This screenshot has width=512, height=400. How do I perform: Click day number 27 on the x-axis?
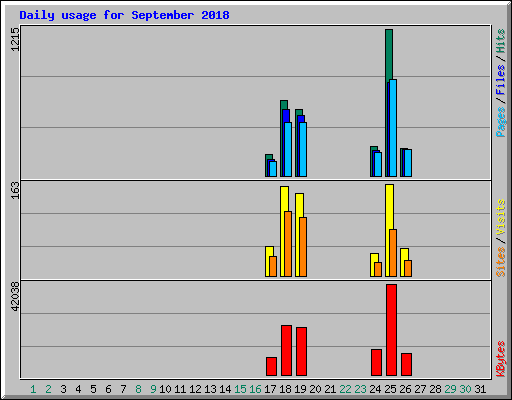[x=420, y=389]
